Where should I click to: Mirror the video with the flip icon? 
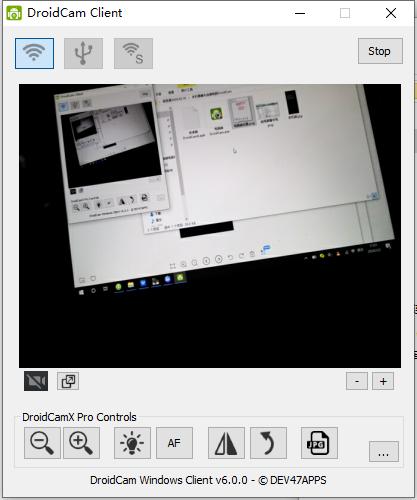coord(226,443)
